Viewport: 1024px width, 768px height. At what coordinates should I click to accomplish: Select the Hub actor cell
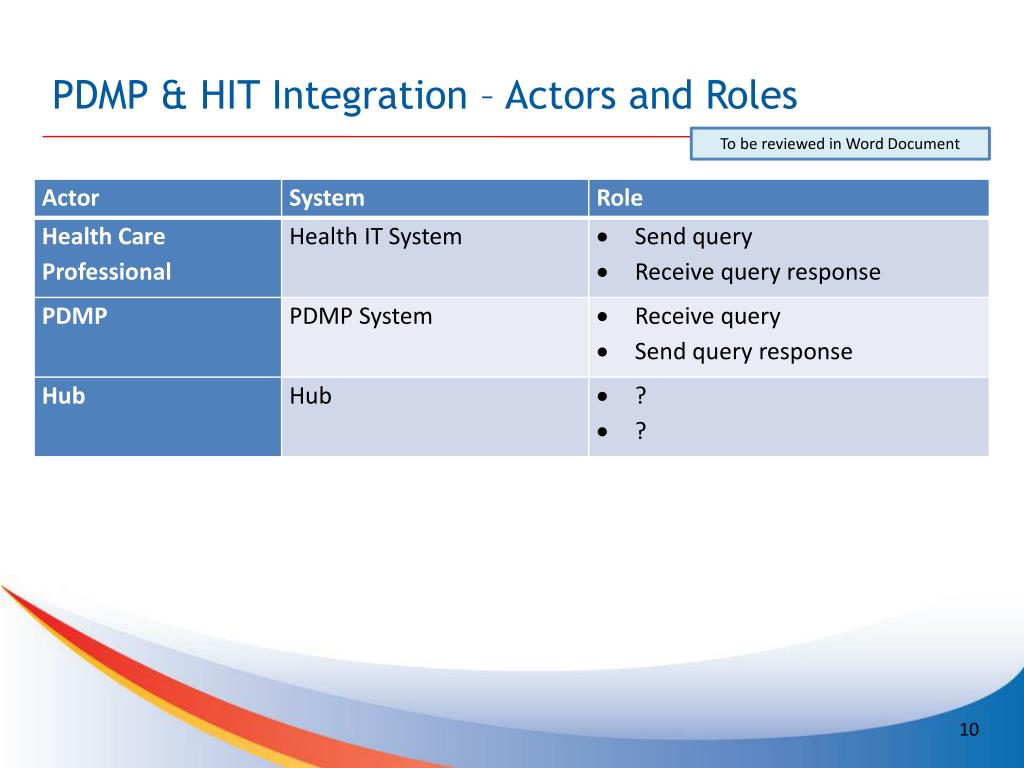point(158,417)
